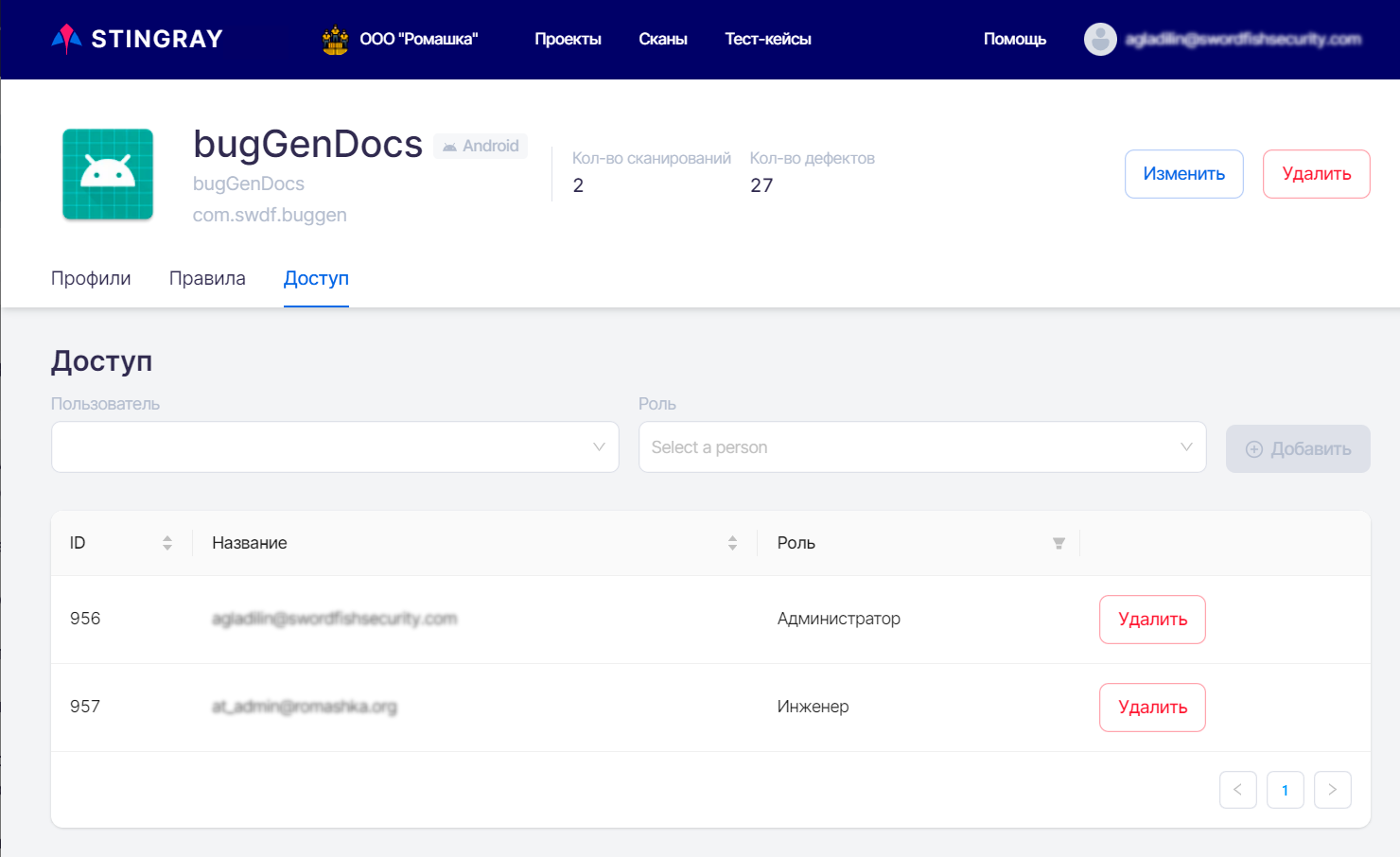Open the Сканы menu item
The width and height of the screenshot is (1400, 857).
[x=662, y=40]
